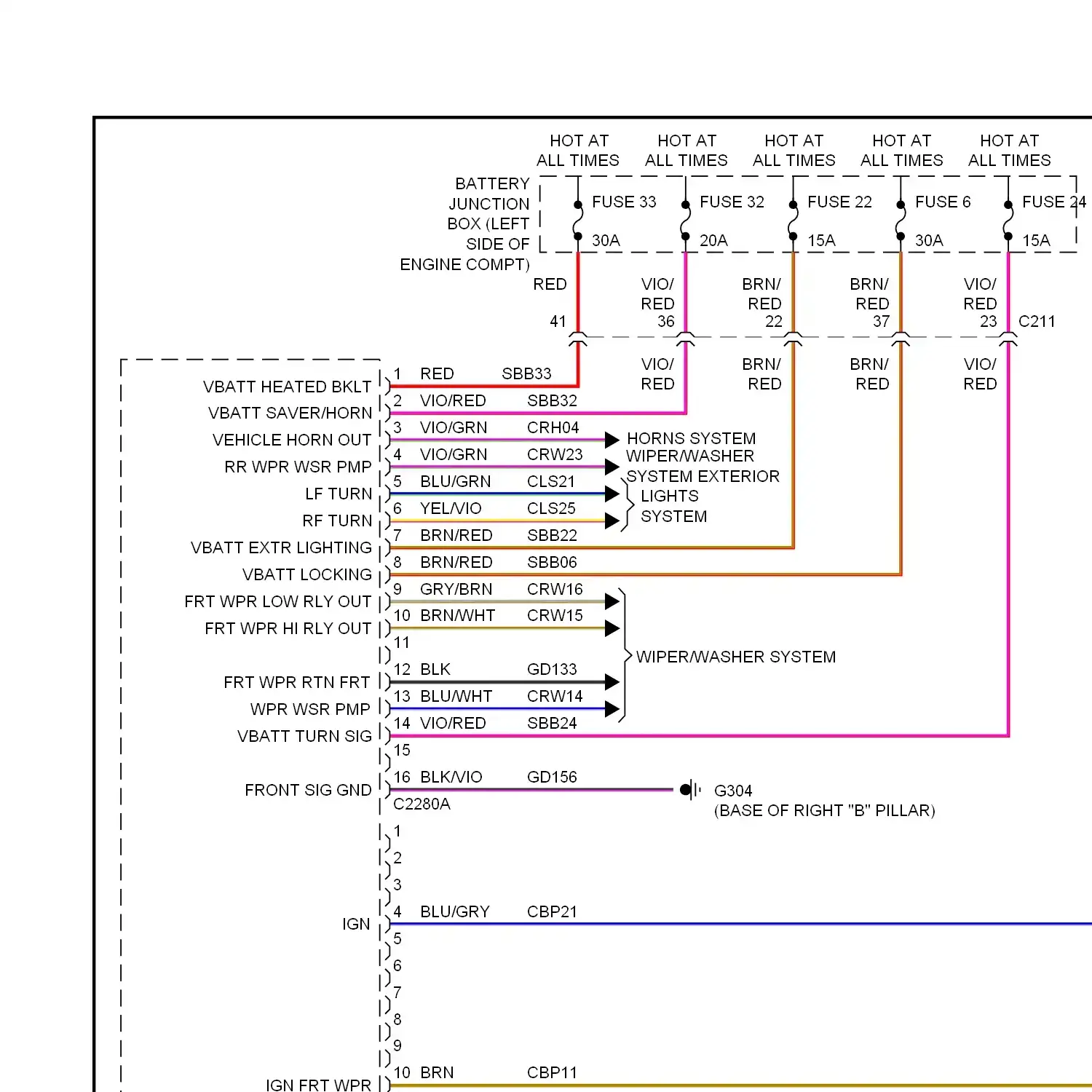This screenshot has height=1092, width=1092.
Task: Click the CRH04 circuit code
Action: [x=553, y=427]
